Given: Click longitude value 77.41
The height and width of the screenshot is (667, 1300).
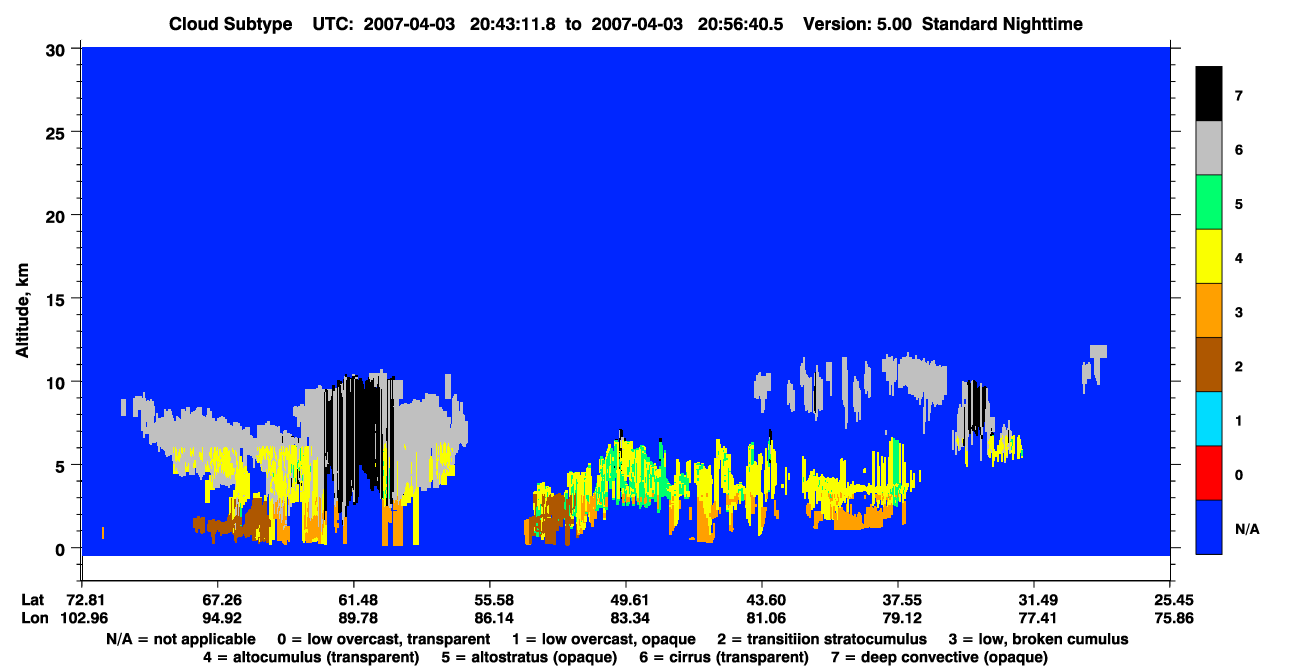Looking at the screenshot, I should 1033,617.
